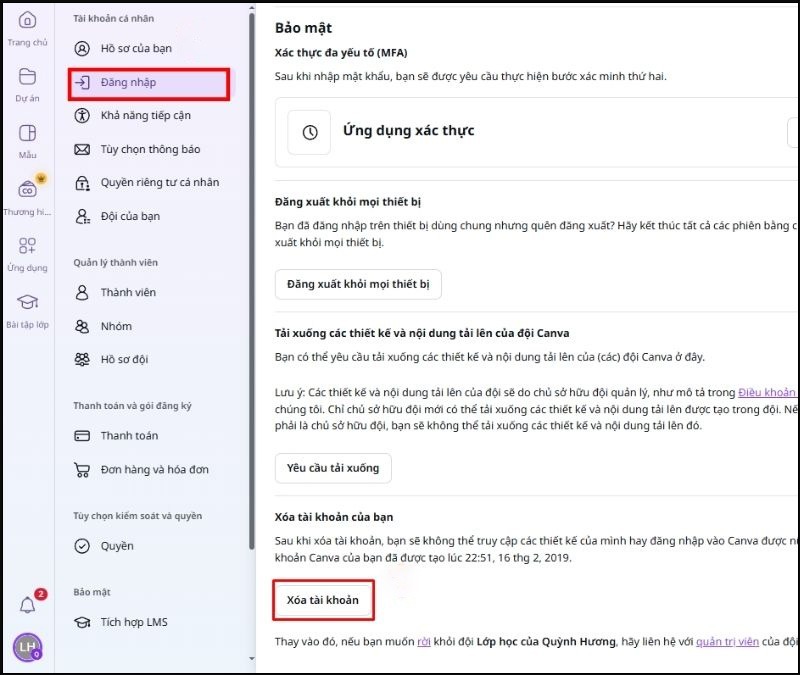Click envelope icon beside Tùy chọn thông báo
Screen dimensions: 800x675
click(82, 149)
